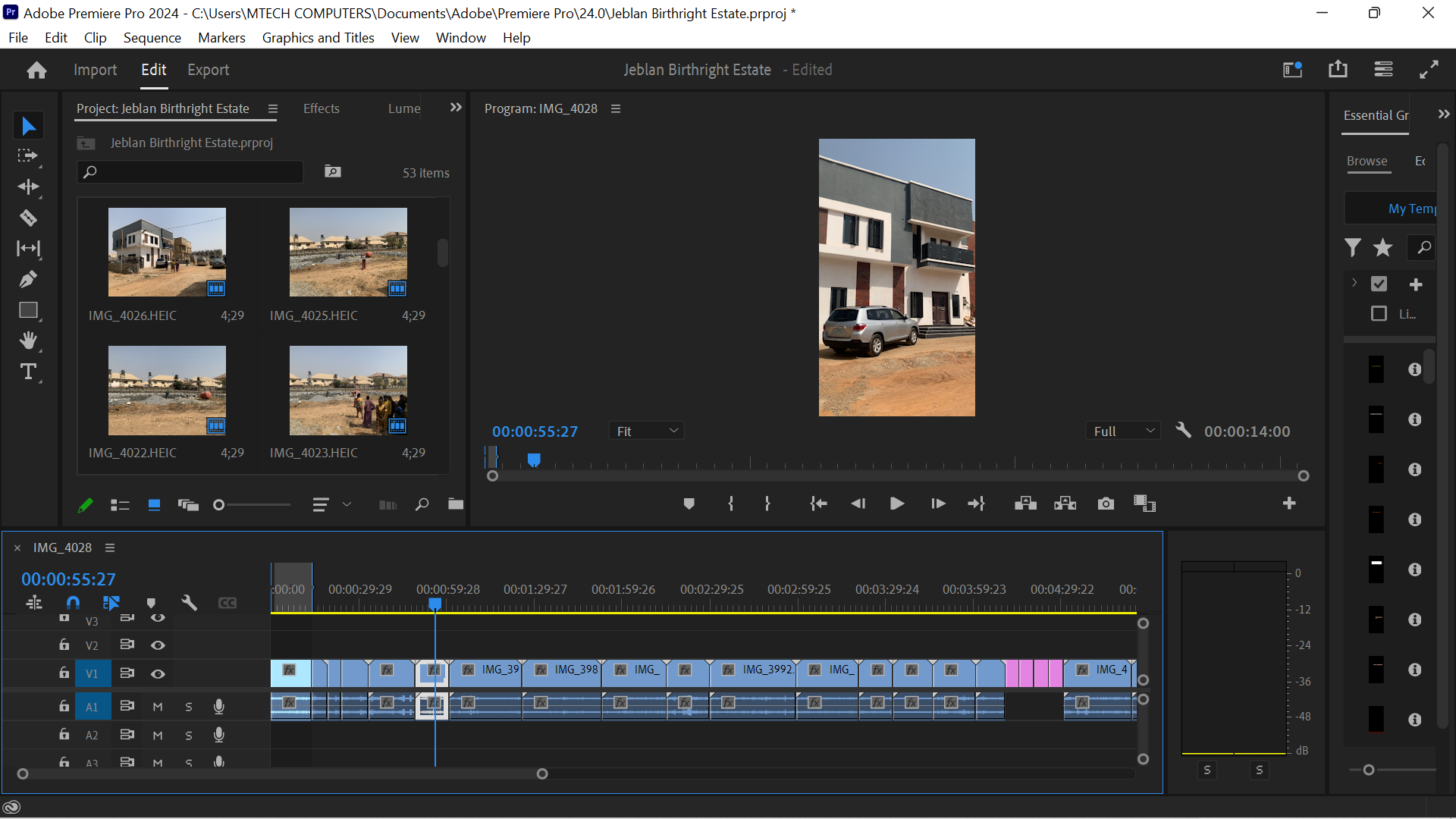Image resolution: width=1456 pixels, height=819 pixels.
Task: Switch to the Export workspace tab
Action: tap(208, 70)
